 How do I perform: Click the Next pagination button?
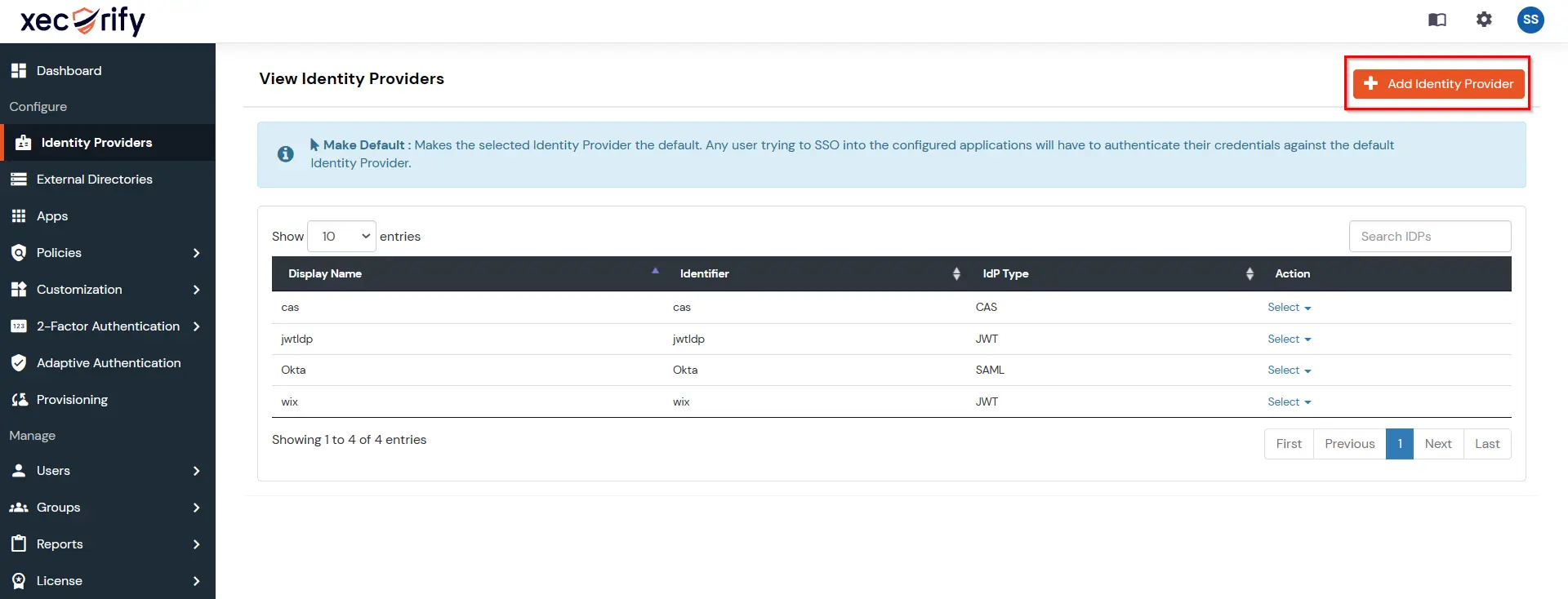coord(1438,444)
